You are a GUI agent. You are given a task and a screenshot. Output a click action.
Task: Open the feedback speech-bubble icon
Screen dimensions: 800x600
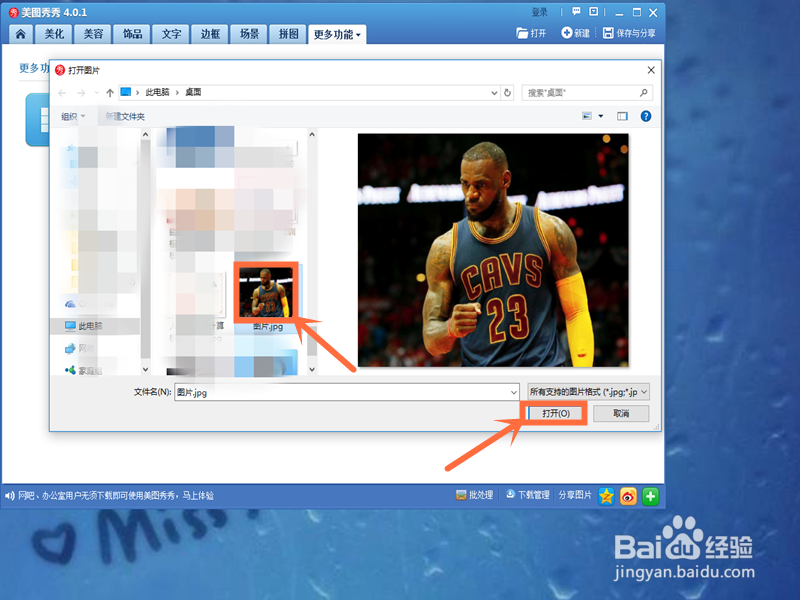click(576, 11)
